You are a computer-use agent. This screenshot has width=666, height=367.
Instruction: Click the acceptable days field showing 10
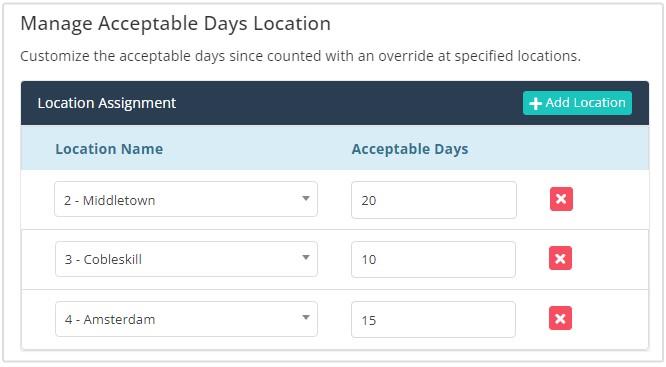pos(433,260)
